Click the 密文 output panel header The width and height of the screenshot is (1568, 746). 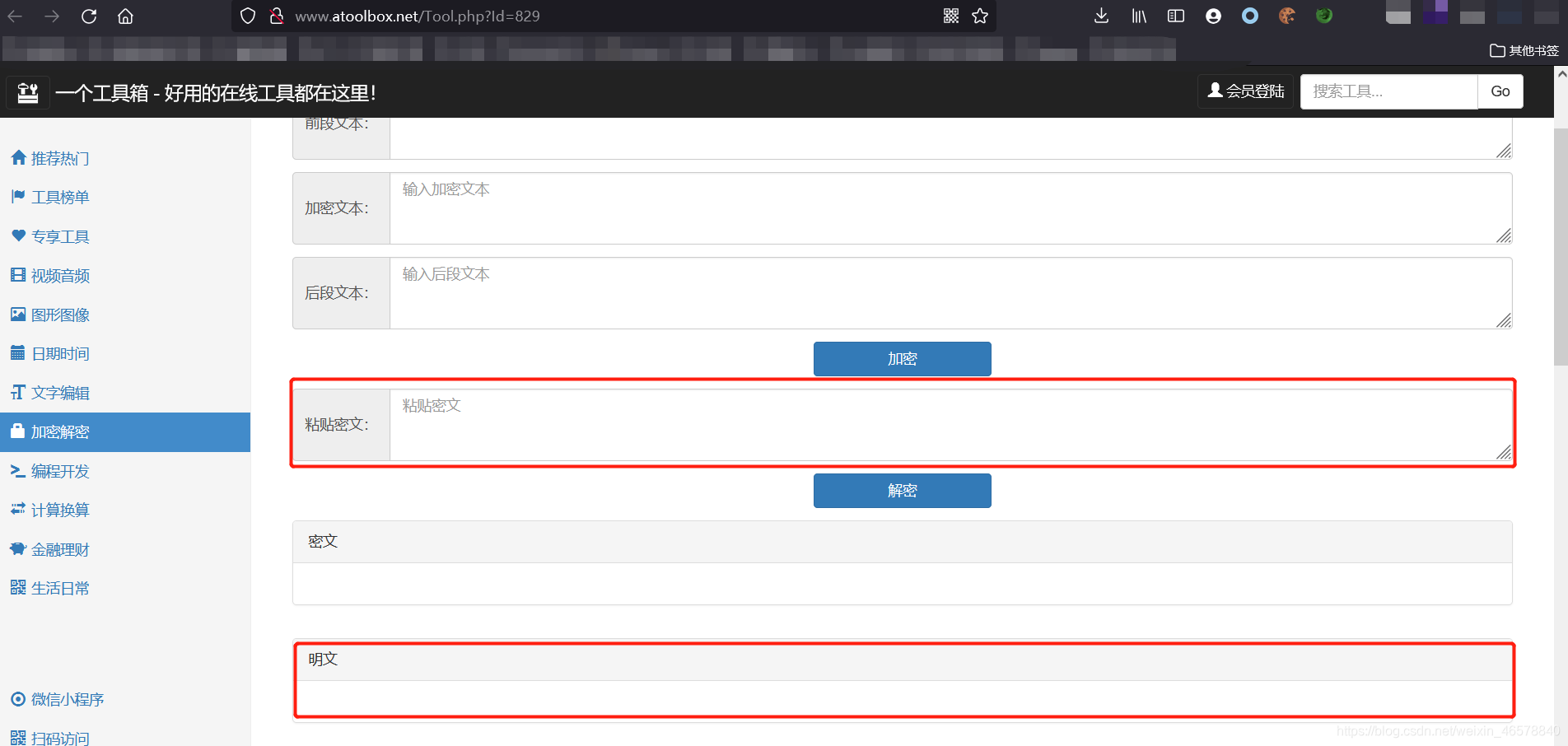tap(903, 542)
